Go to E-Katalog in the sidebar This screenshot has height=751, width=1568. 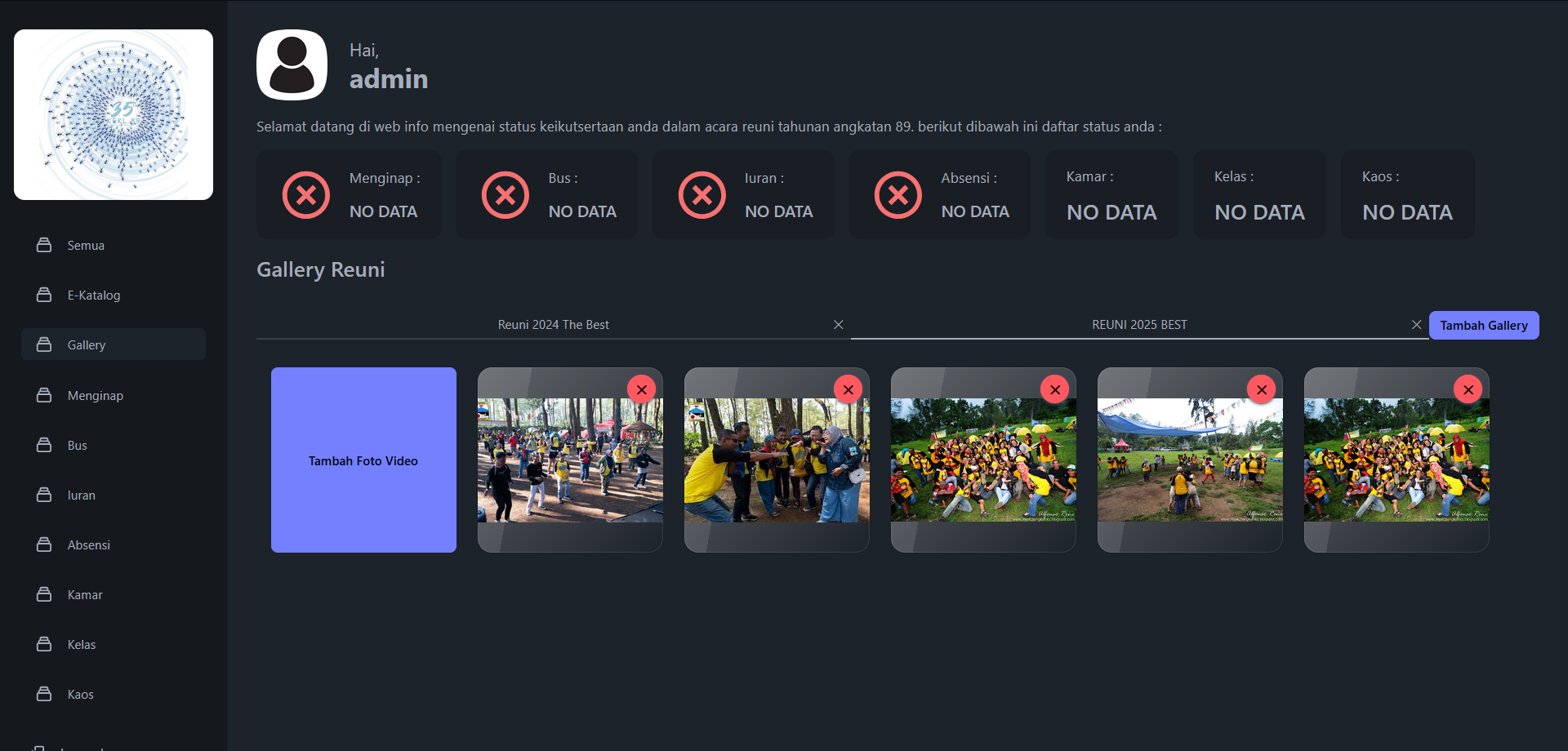(93, 296)
